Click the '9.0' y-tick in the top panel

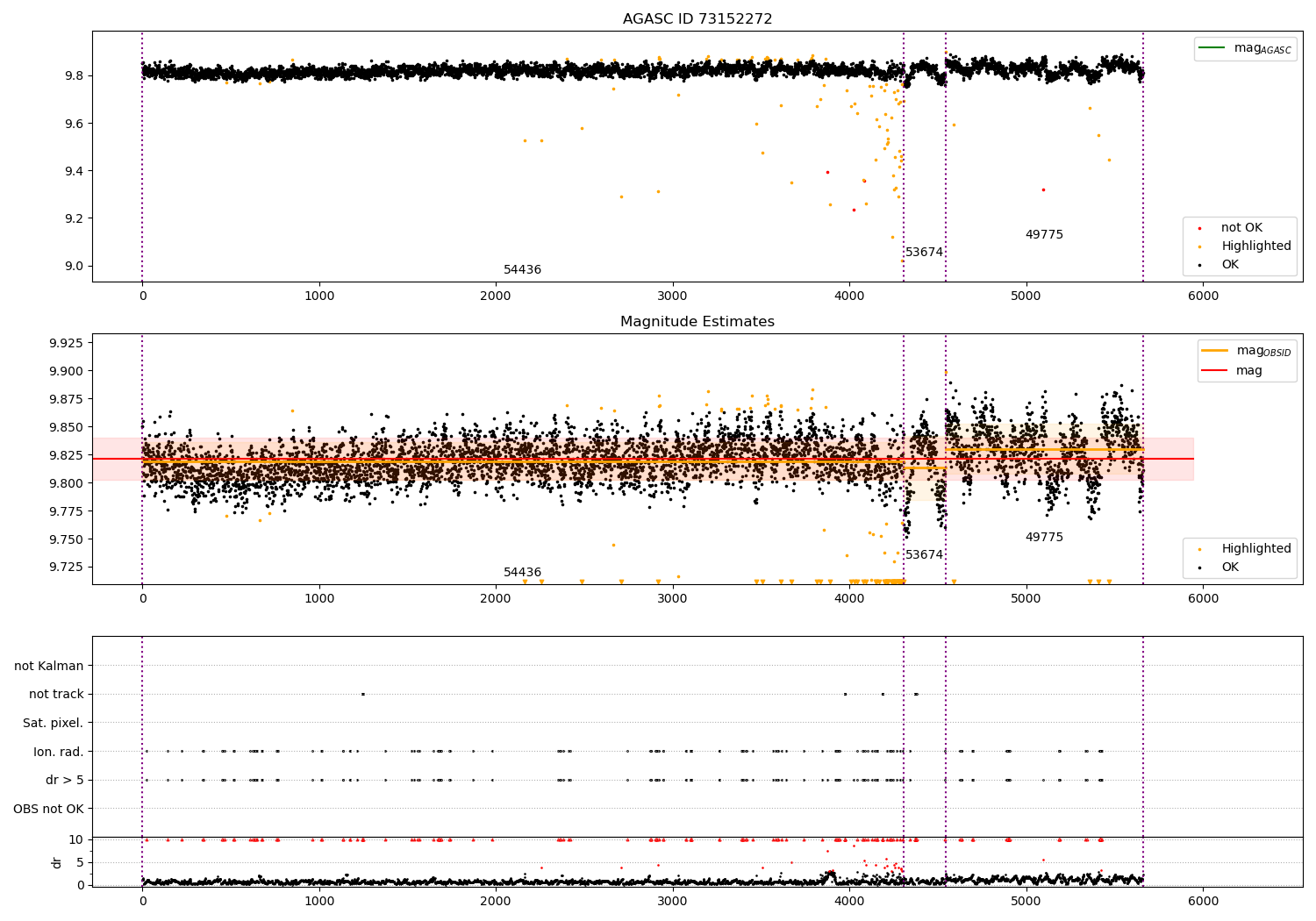pos(74,267)
